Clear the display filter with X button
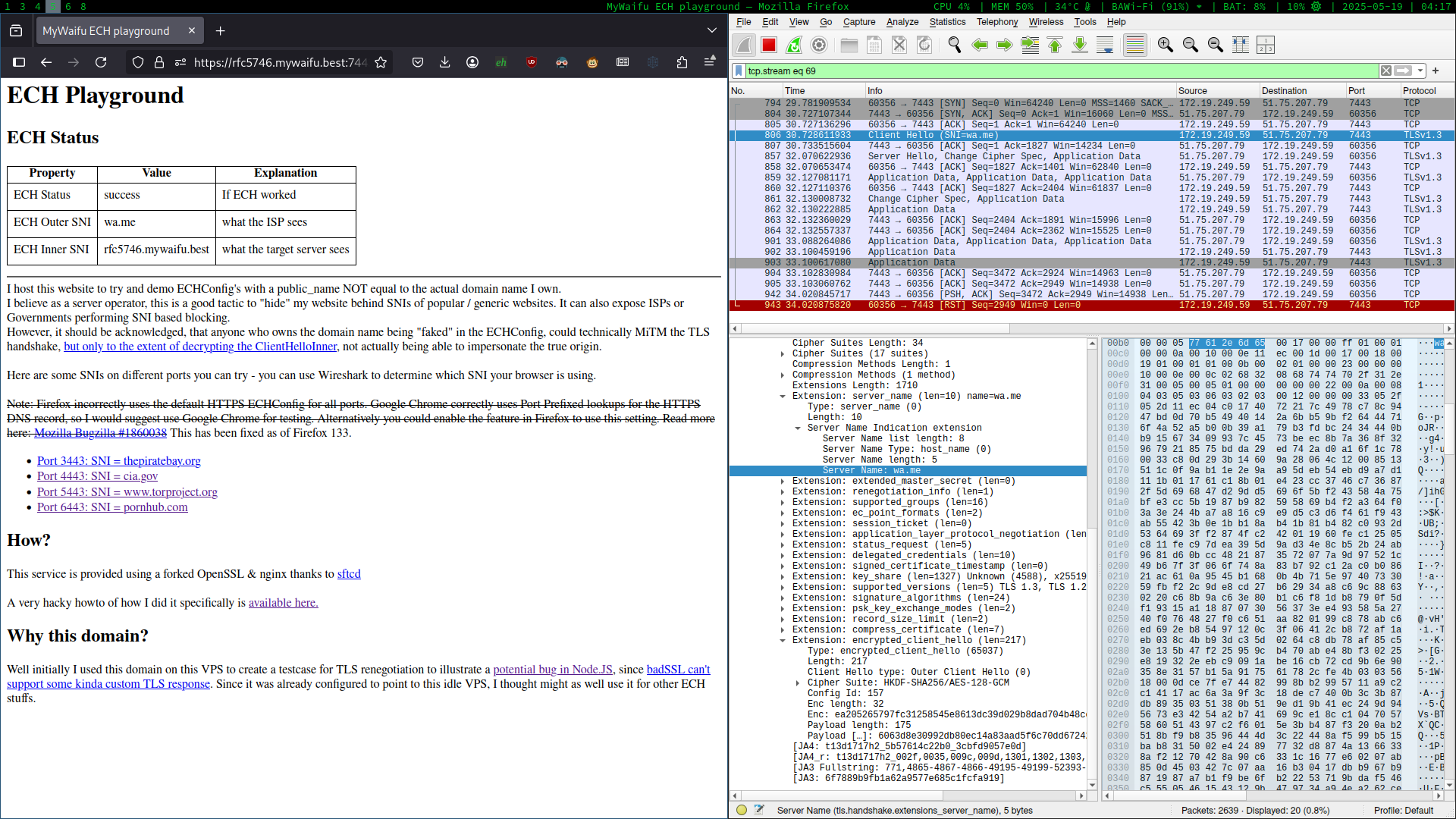This screenshot has height=819, width=1456. [x=1386, y=71]
